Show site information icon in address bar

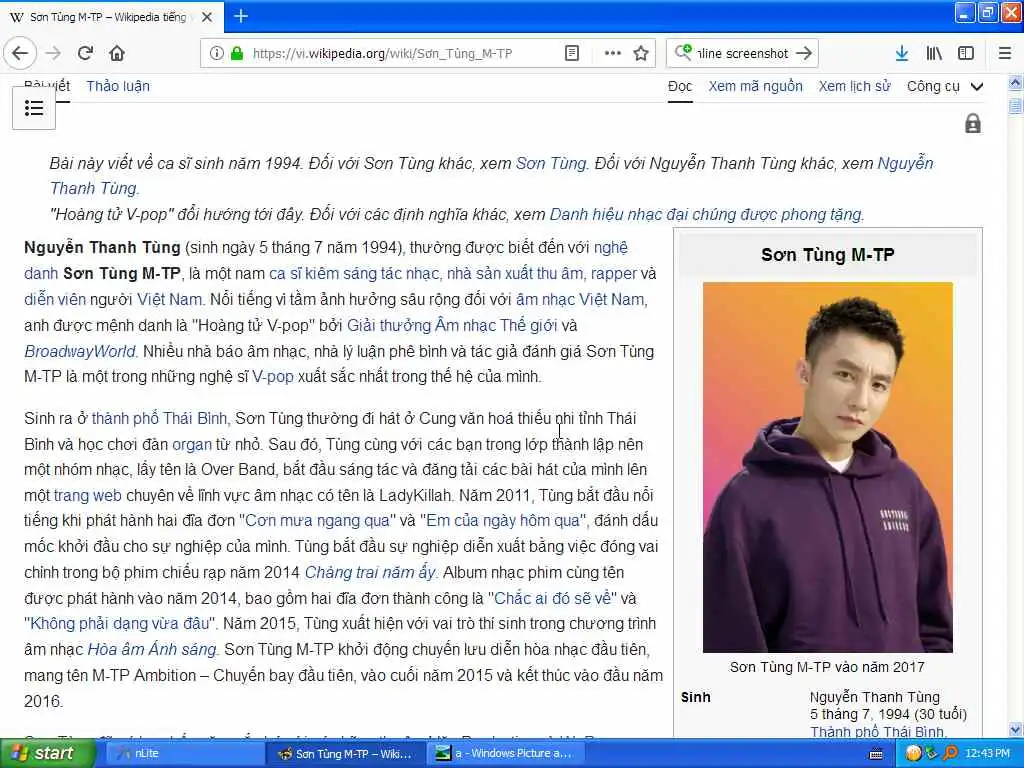[x=217, y=53]
